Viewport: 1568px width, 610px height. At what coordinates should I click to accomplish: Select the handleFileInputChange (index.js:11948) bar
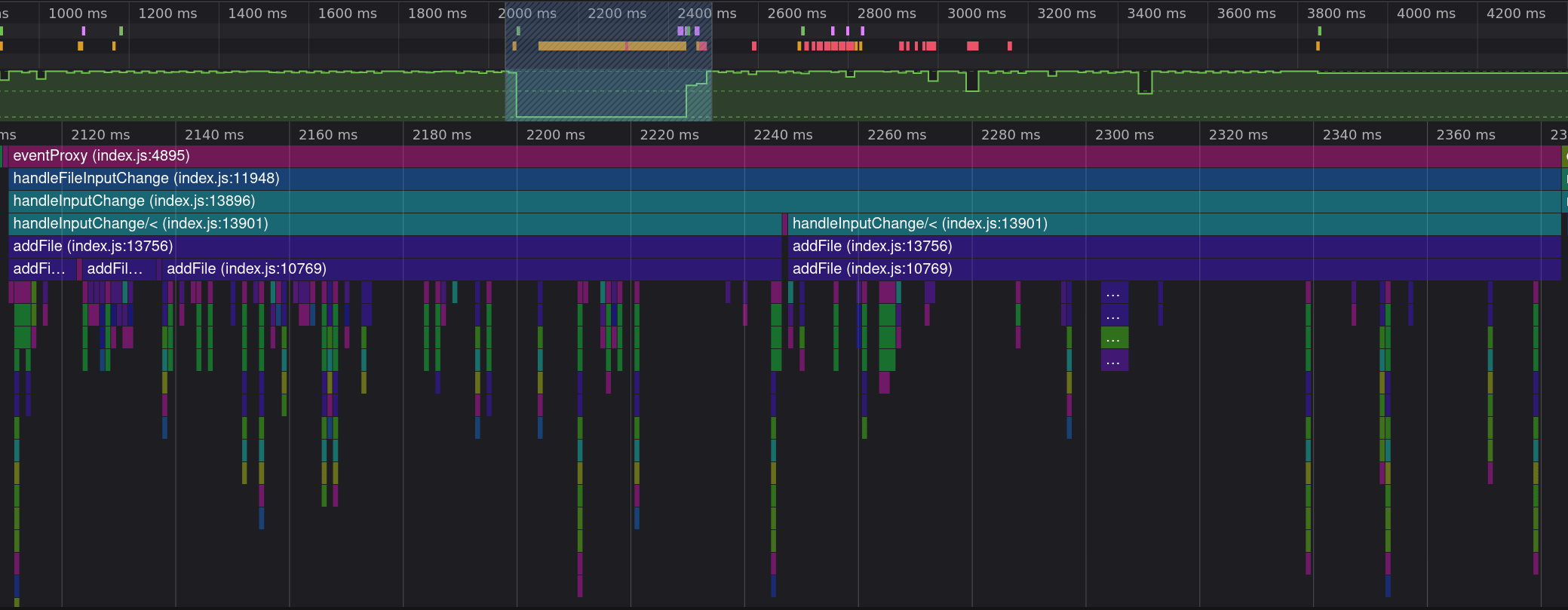coord(784,179)
